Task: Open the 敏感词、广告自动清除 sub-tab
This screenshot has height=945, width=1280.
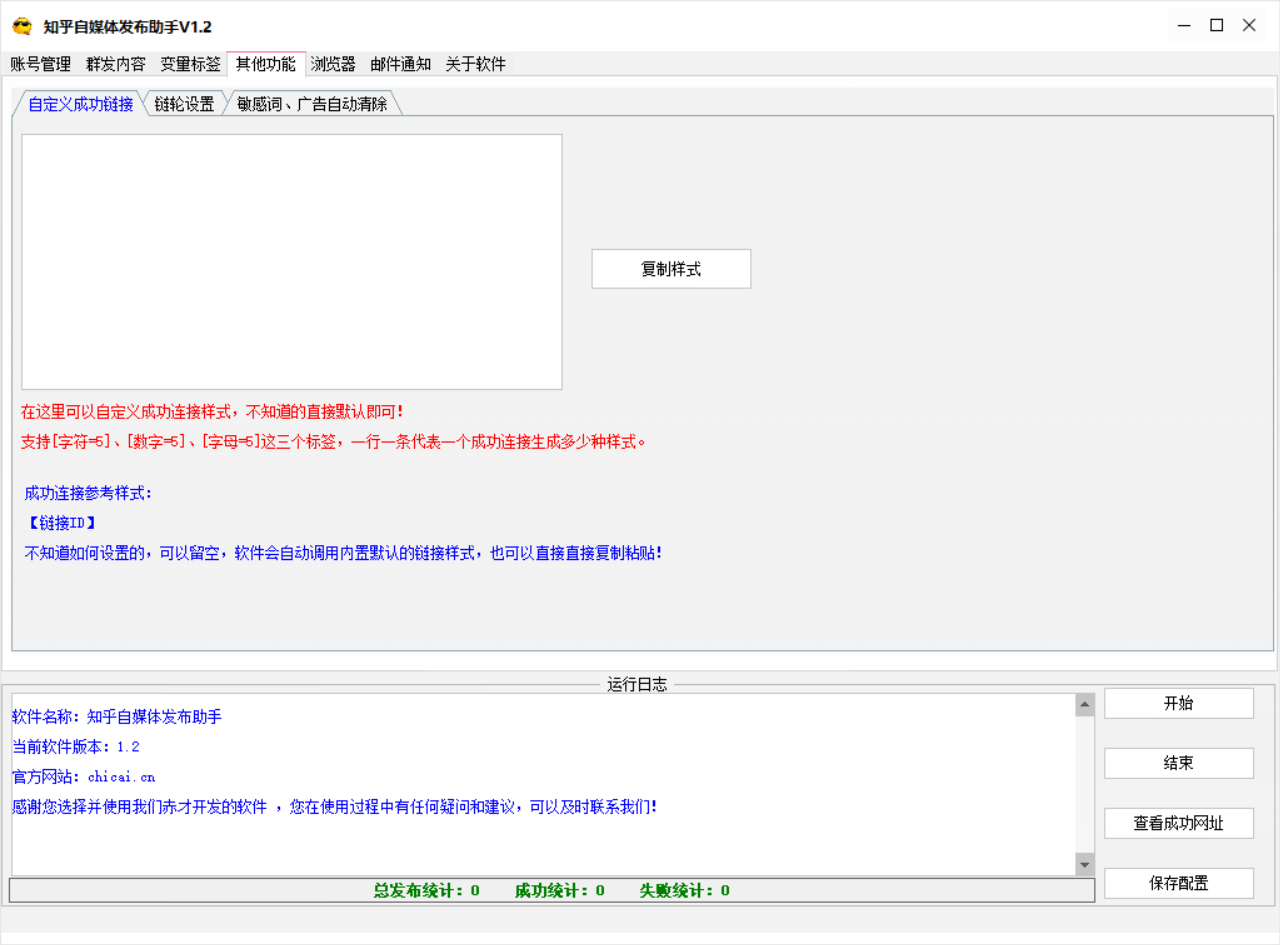Action: tap(312, 104)
